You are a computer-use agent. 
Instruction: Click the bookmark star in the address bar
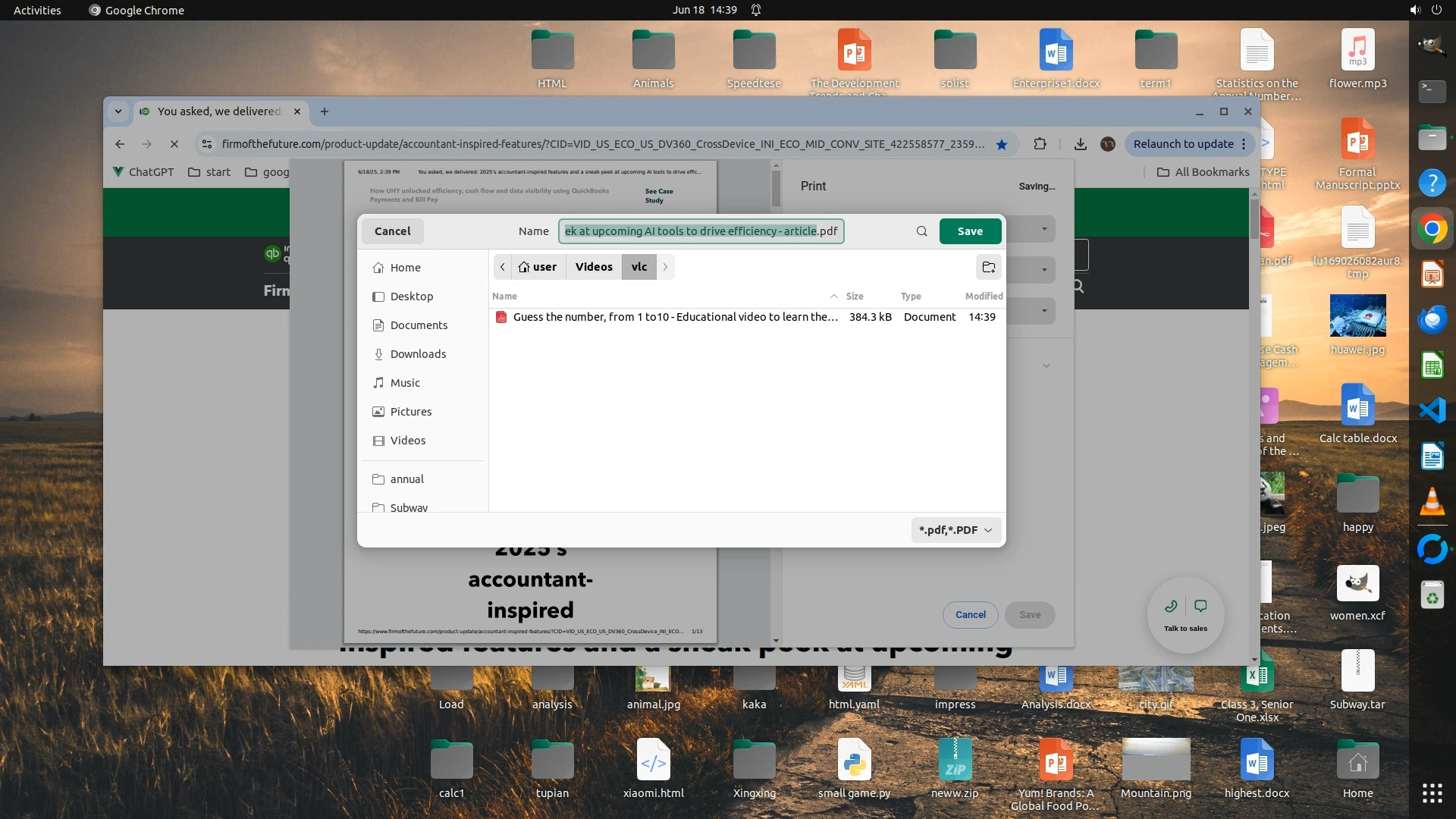pyautogui.click(x=1002, y=144)
